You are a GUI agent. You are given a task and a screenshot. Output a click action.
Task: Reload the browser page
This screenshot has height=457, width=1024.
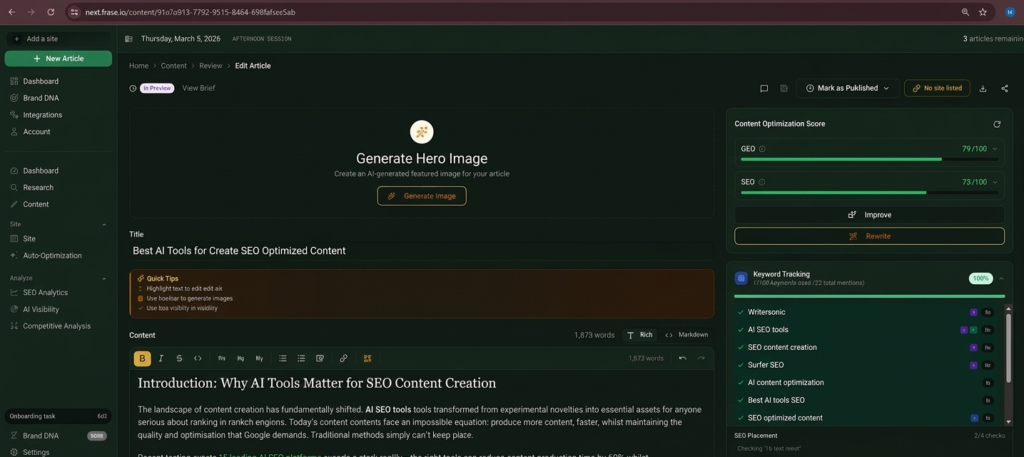(x=51, y=12)
